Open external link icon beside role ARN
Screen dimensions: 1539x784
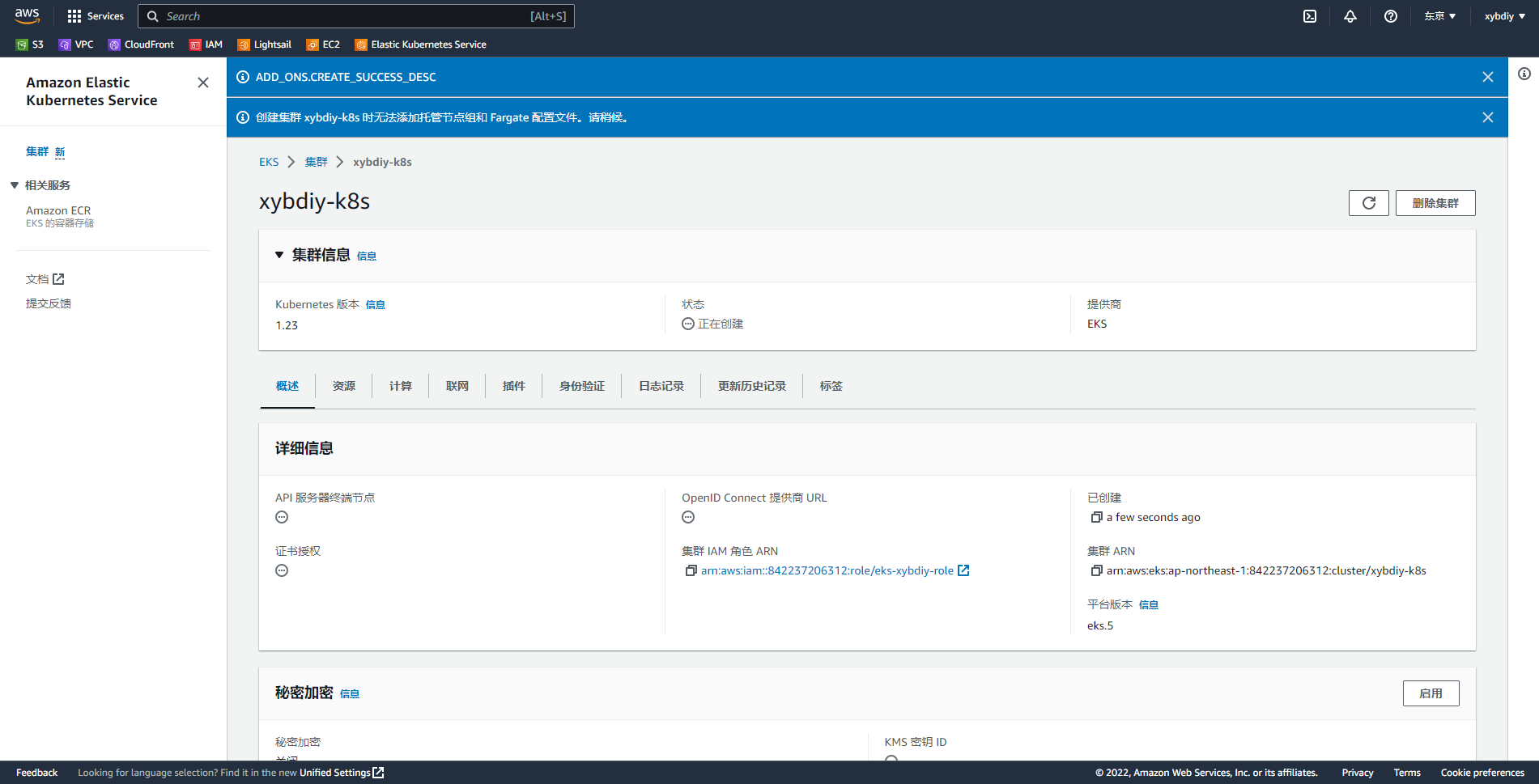963,570
